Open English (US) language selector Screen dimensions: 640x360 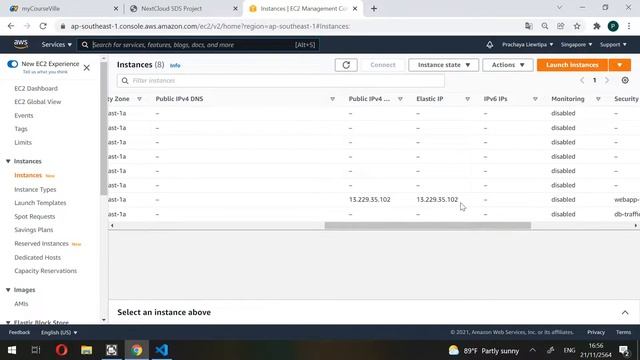[x=59, y=333]
